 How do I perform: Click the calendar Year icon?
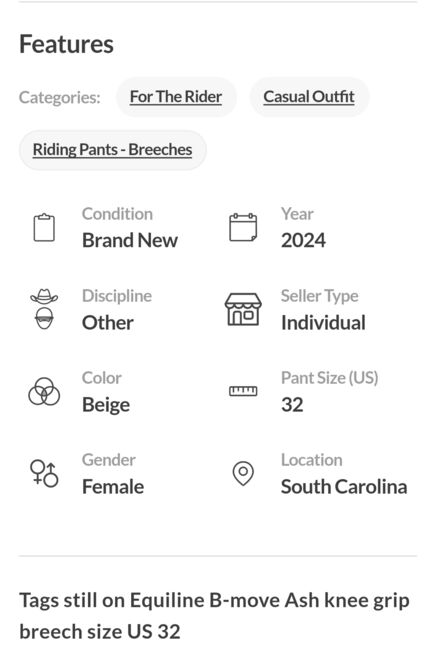click(x=243, y=227)
